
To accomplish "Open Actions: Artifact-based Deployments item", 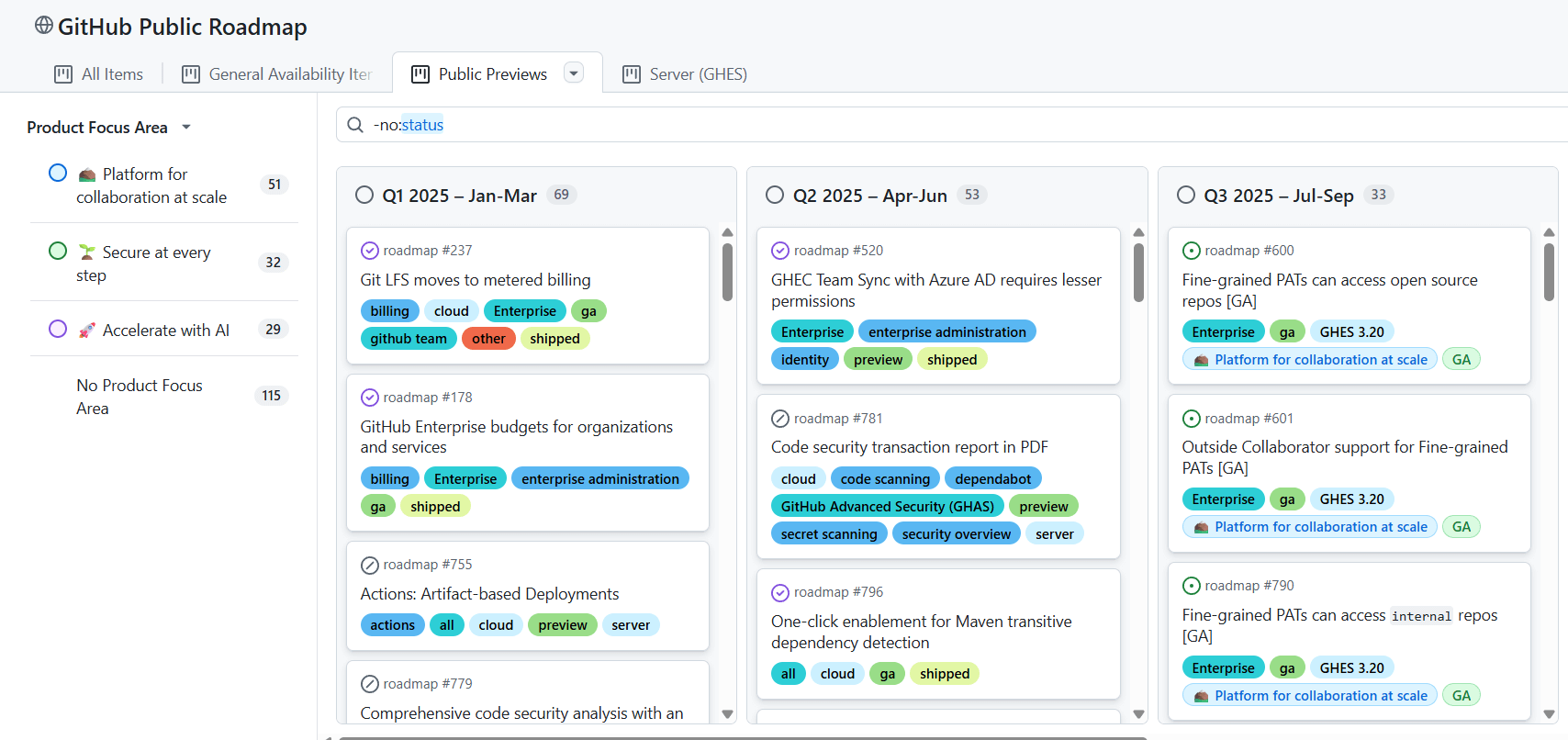I will coord(490,594).
